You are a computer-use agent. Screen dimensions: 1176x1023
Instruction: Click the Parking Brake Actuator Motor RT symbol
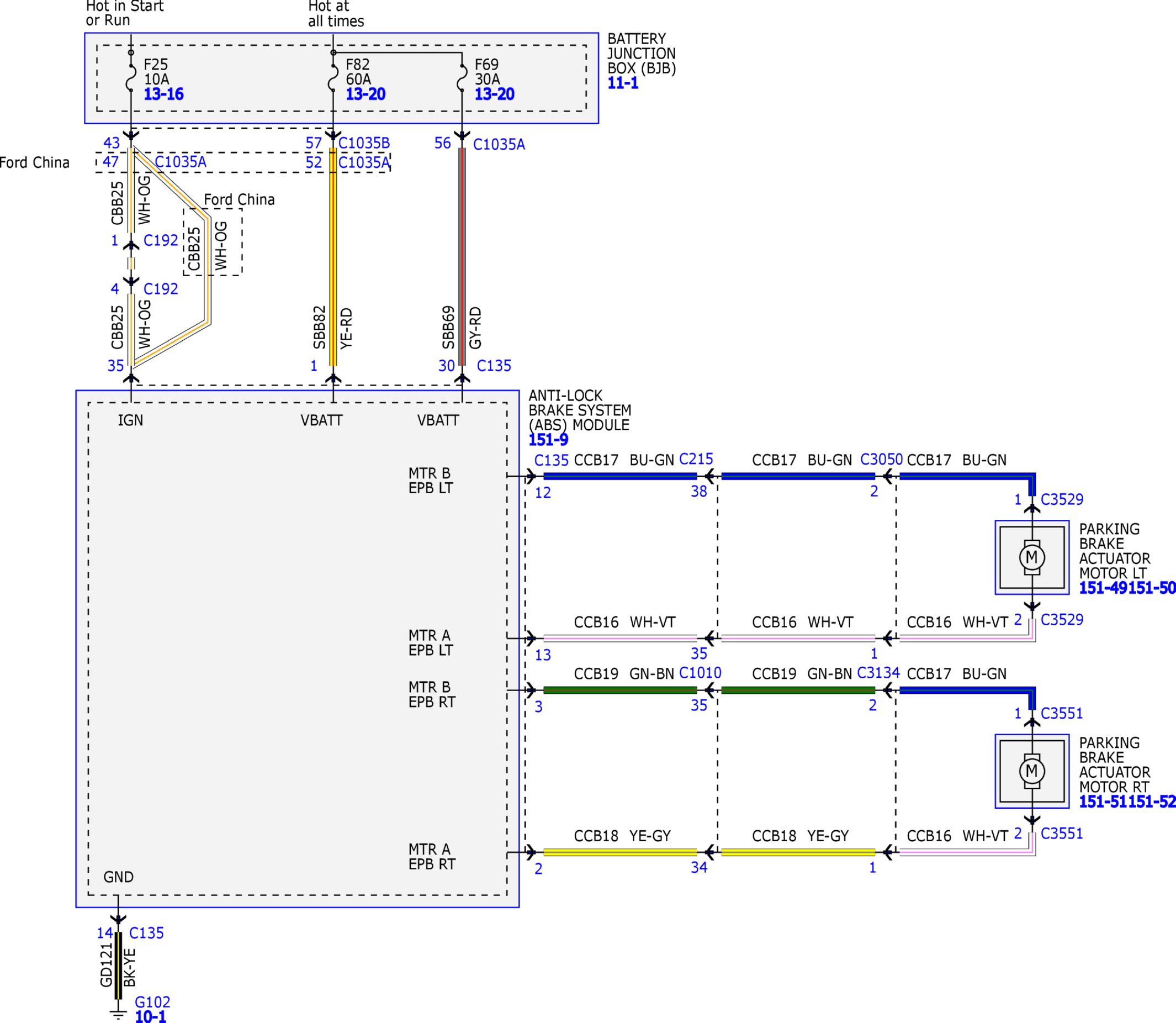1032,771
